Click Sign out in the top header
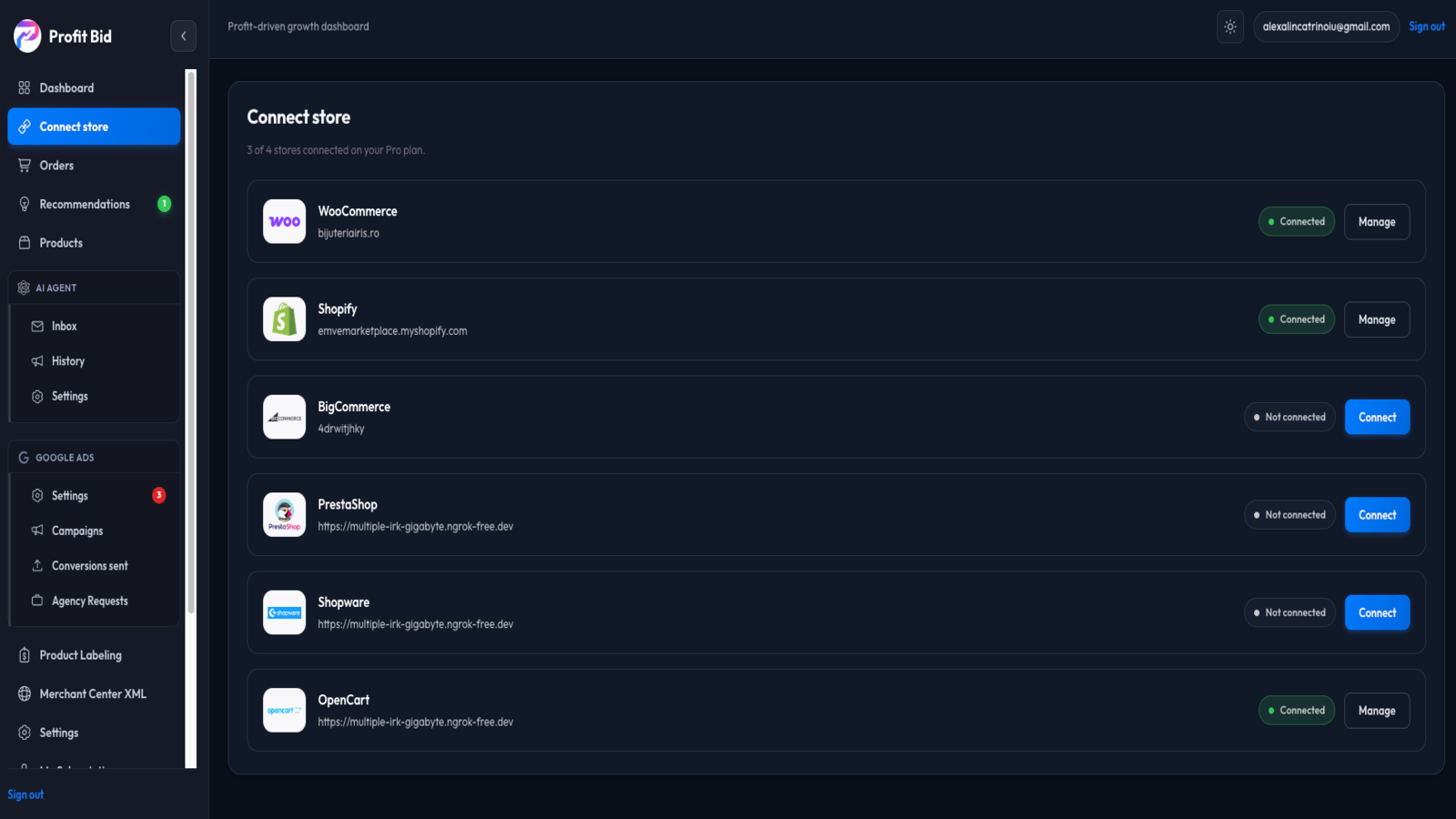The width and height of the screenshot is (1456, 819). click(x=1427, y=26)
